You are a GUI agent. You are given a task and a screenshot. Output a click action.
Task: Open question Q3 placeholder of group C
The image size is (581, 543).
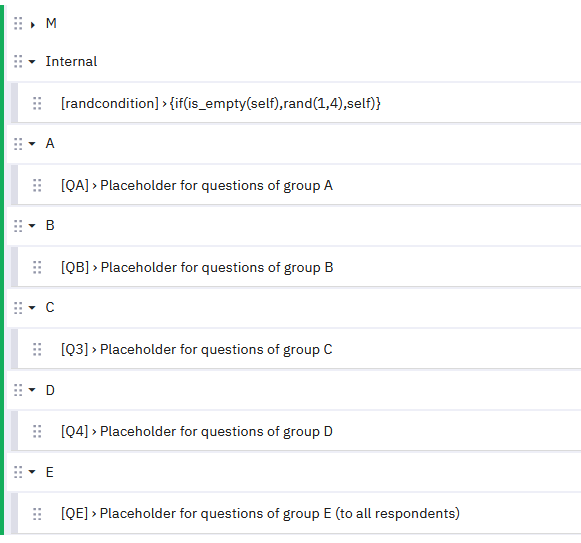[197, 350]
